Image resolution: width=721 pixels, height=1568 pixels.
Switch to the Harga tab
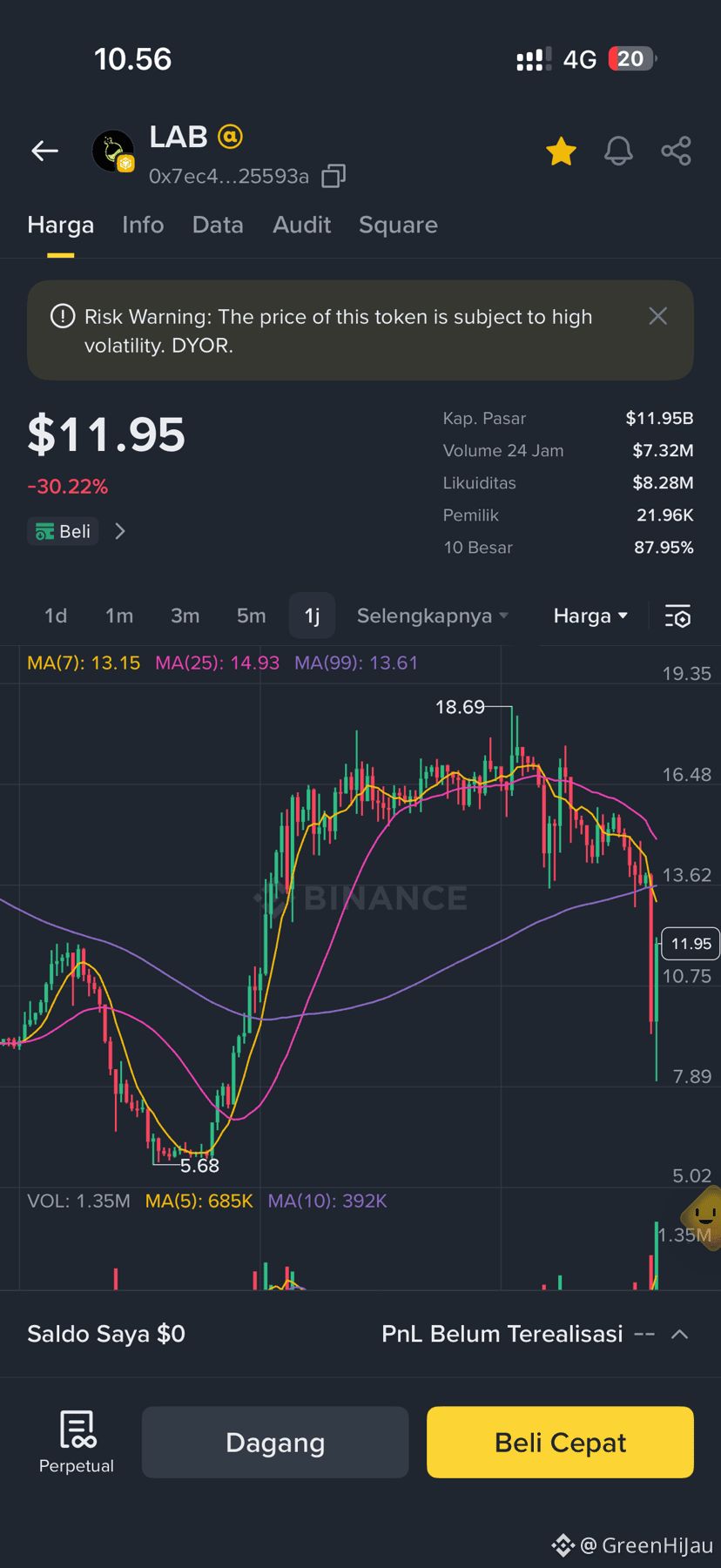[60, 225]
